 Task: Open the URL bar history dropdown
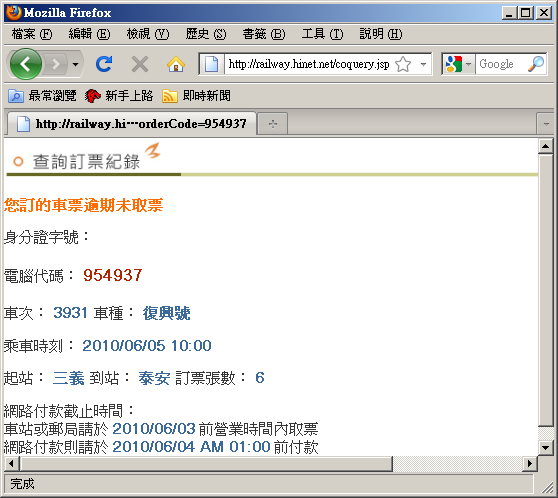coord(423,64)
